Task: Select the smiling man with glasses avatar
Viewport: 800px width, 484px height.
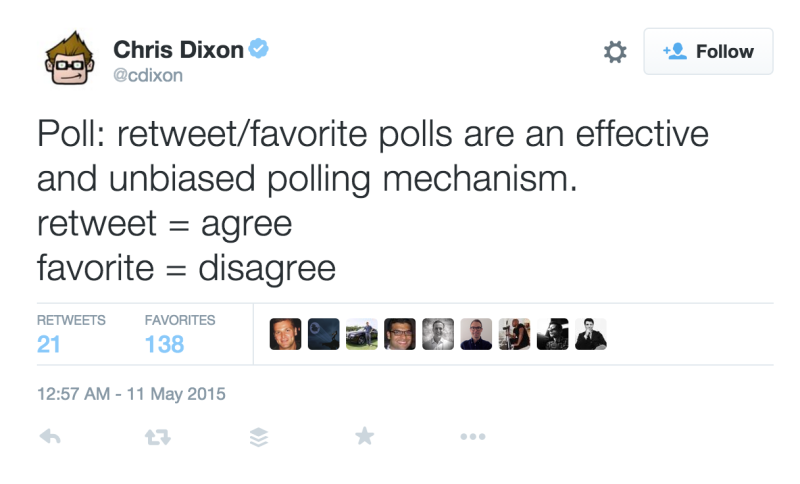Action: (400, 334)
